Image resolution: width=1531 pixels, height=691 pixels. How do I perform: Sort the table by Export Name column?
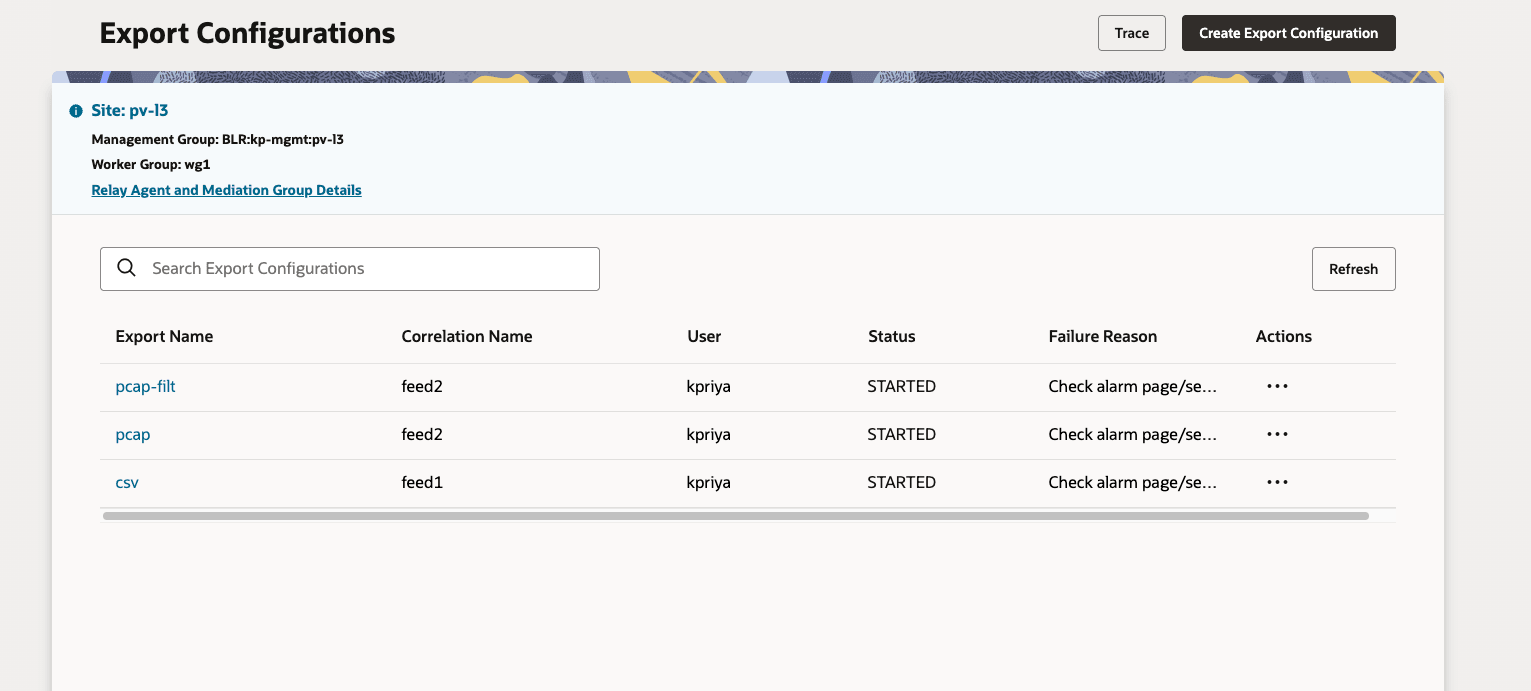pos(164,336)
